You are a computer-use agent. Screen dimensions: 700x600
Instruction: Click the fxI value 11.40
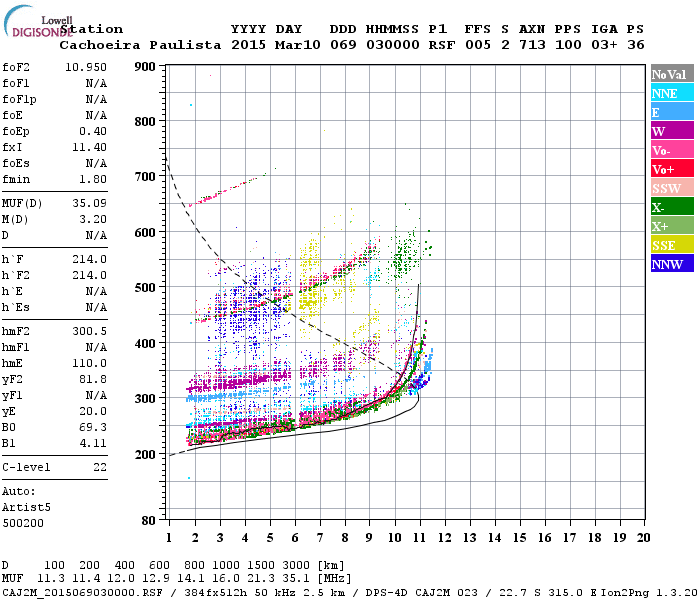89,147
